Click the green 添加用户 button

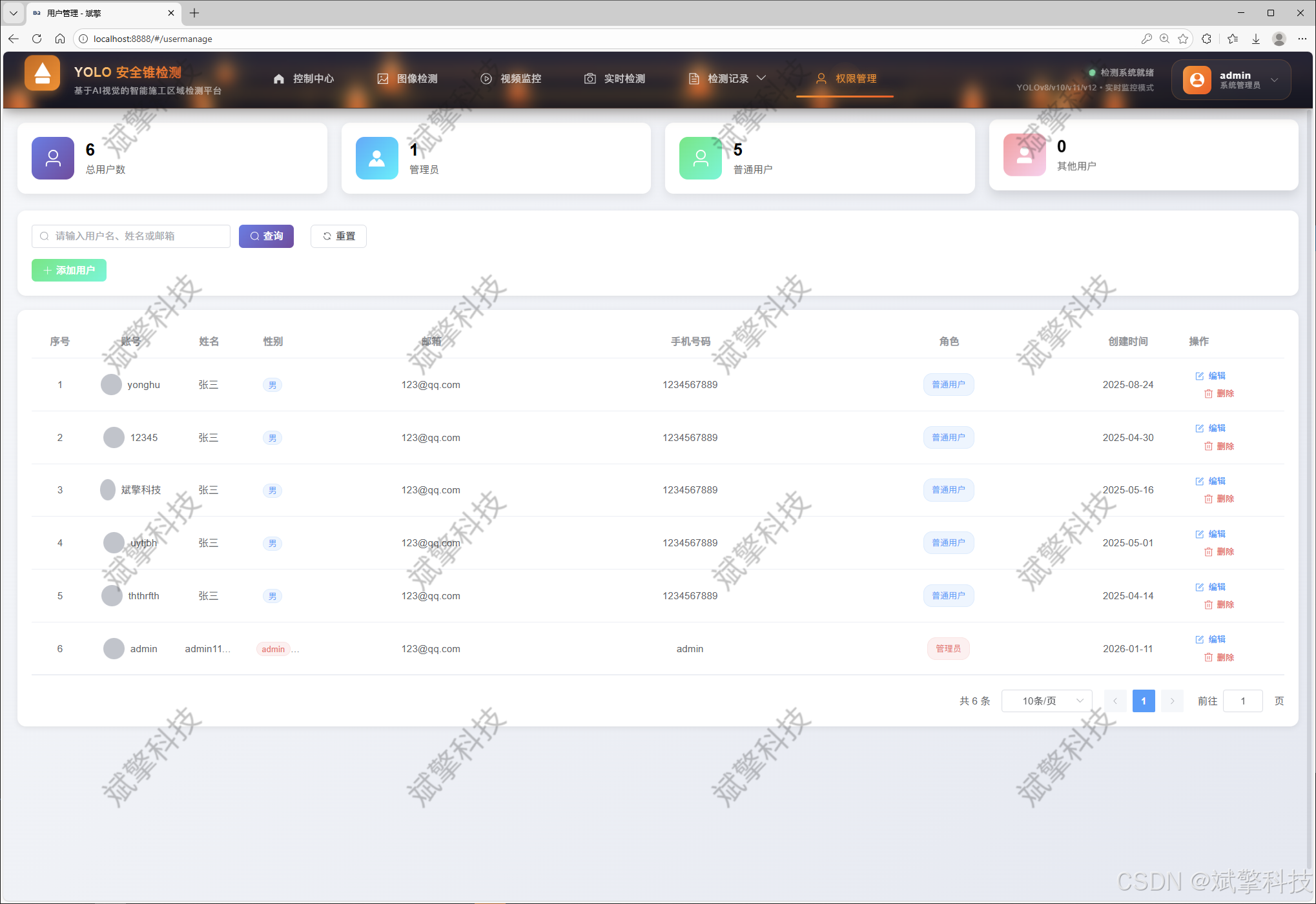69,270
